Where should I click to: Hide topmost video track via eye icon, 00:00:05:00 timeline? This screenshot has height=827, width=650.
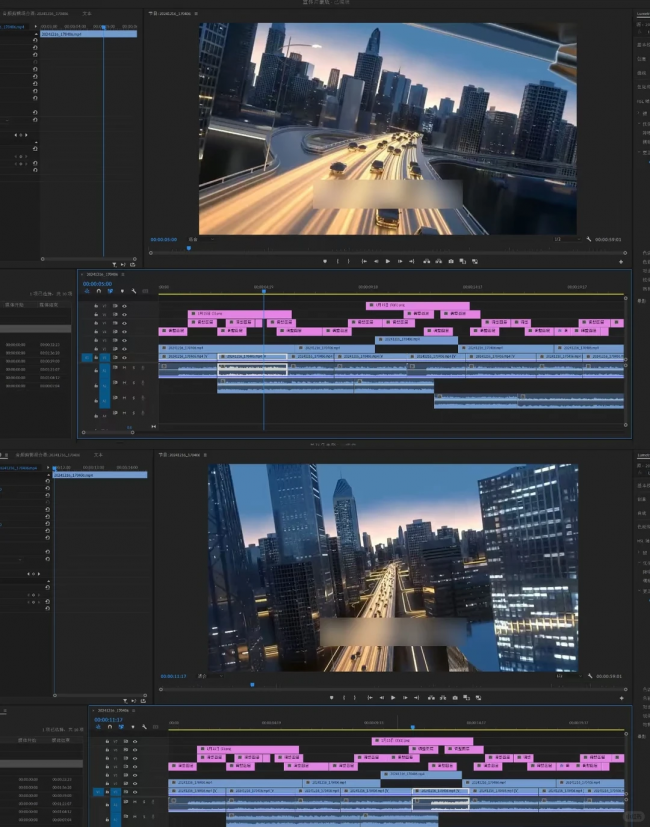pyautogui.click(x=124, y=304)
